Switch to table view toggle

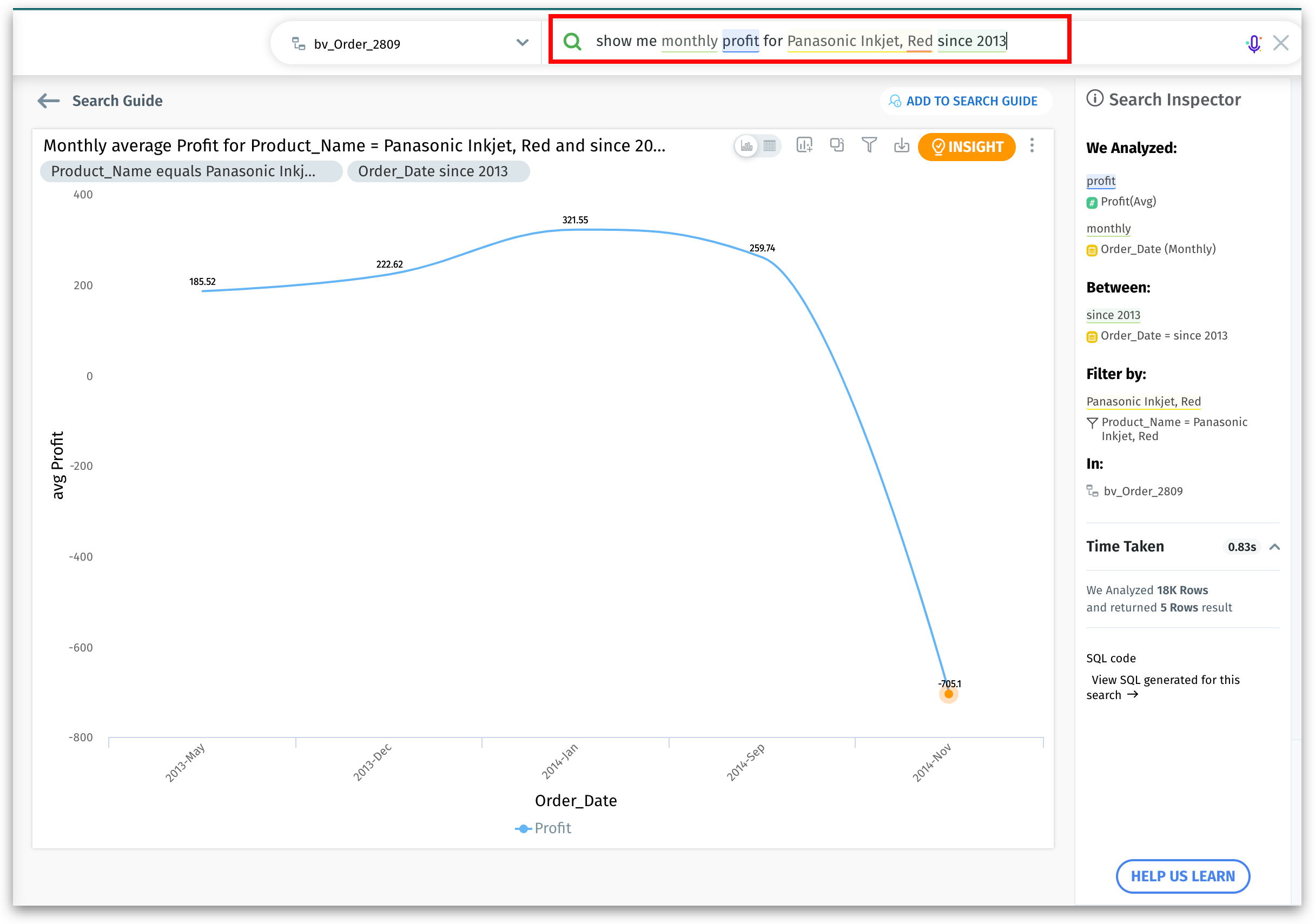770,146
